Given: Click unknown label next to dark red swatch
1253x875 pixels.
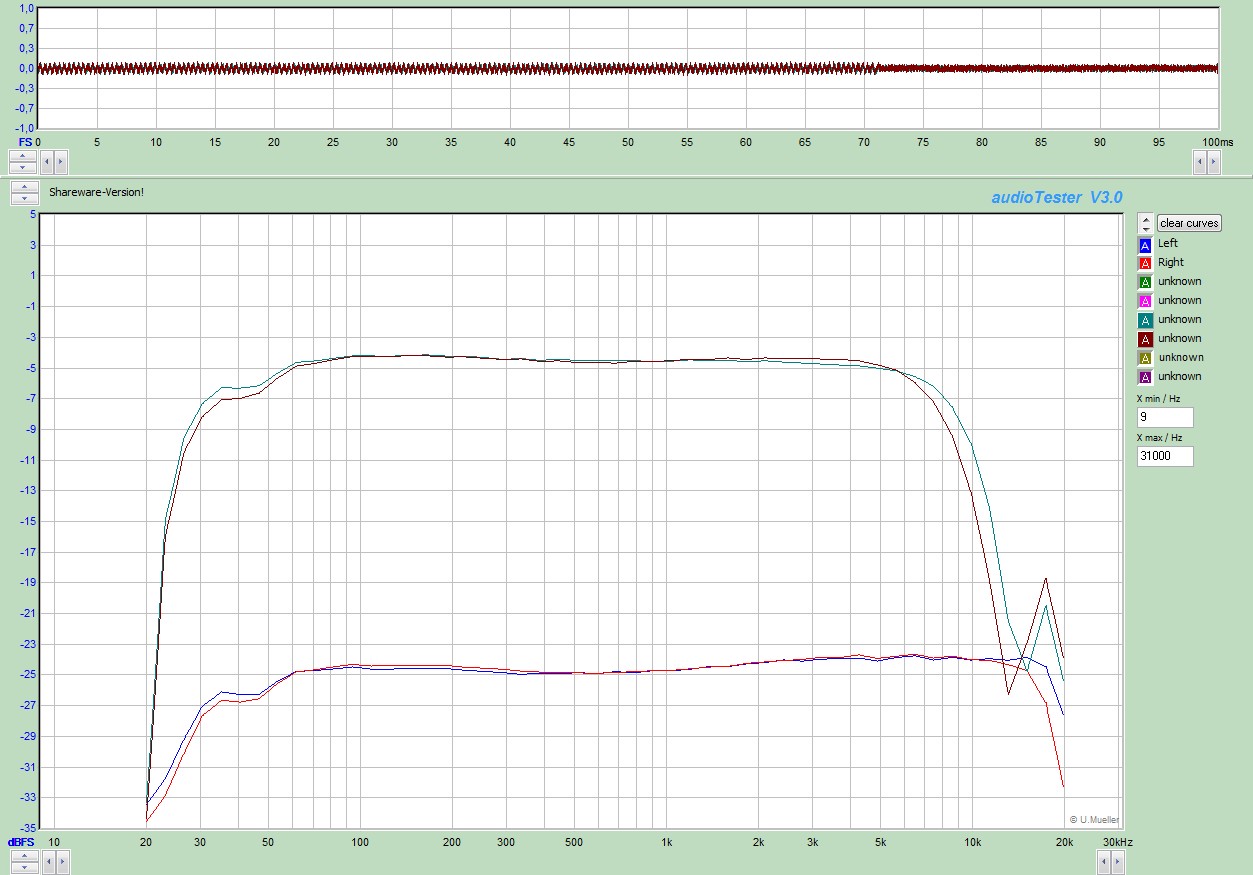Looking at the screenshot, I should [1180, 338].
